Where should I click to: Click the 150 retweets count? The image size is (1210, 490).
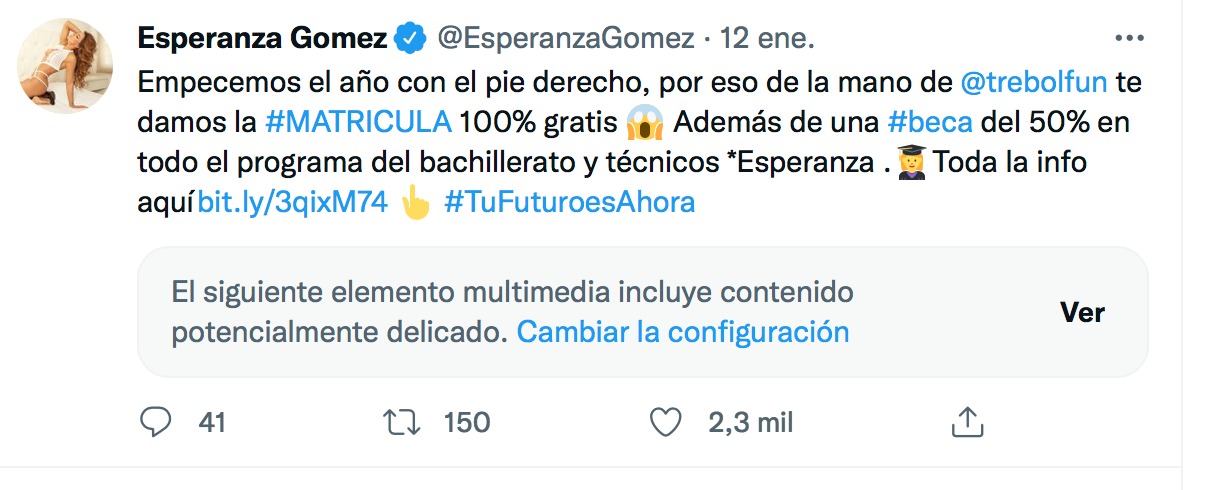click(x=466, y=422)
